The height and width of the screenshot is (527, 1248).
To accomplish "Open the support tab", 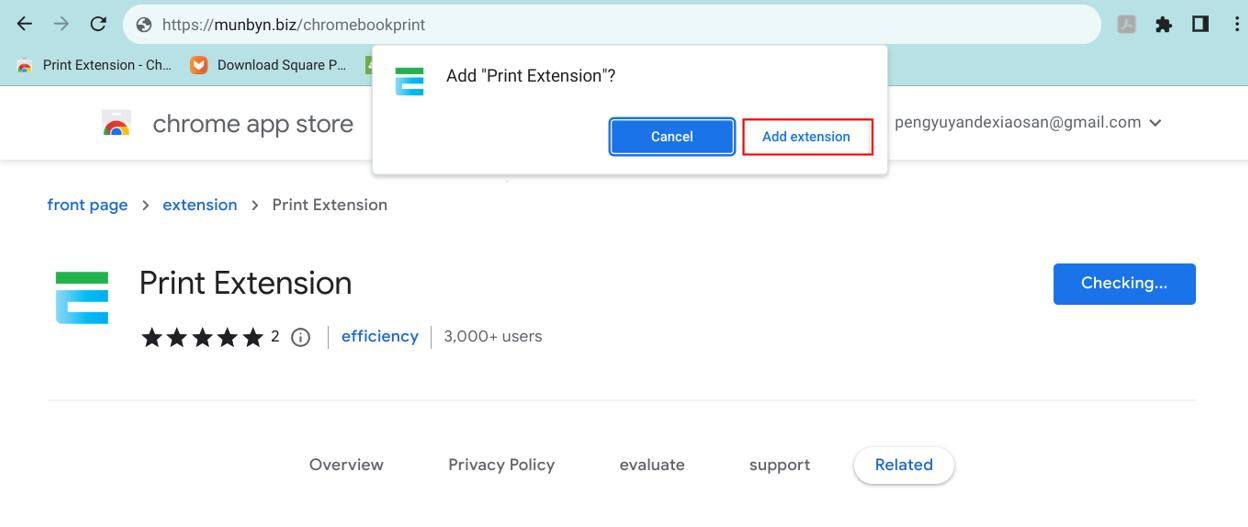I will click(x=780, y=465).
